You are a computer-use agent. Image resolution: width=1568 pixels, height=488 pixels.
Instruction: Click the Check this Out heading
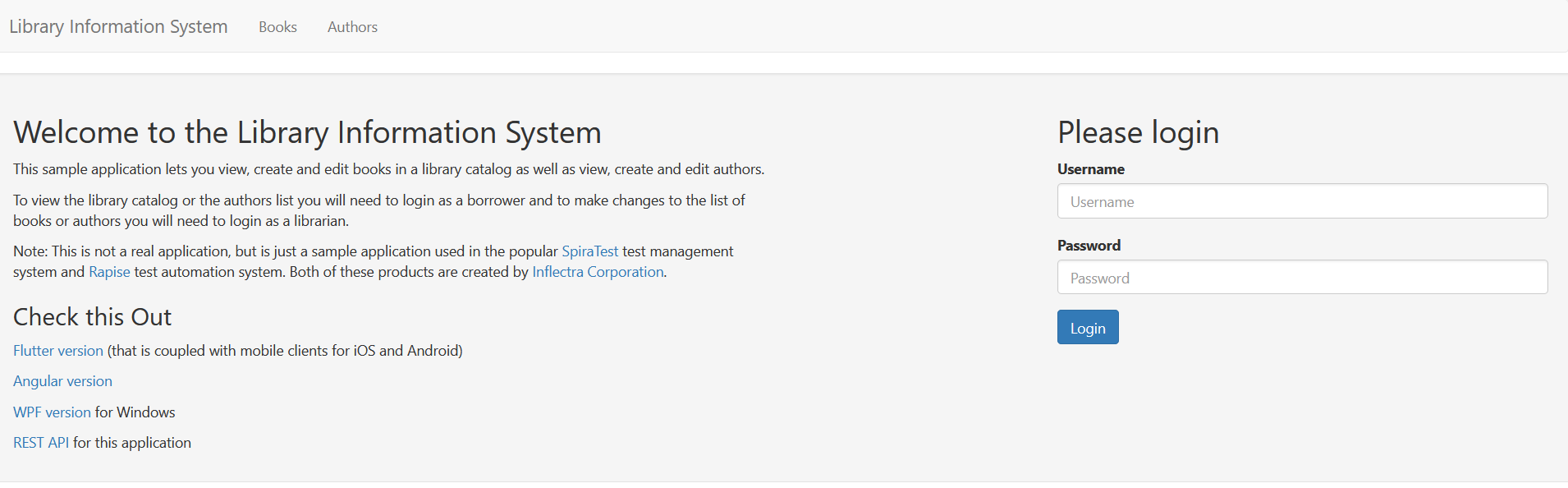pyautogui.click(x=92, y=317)
